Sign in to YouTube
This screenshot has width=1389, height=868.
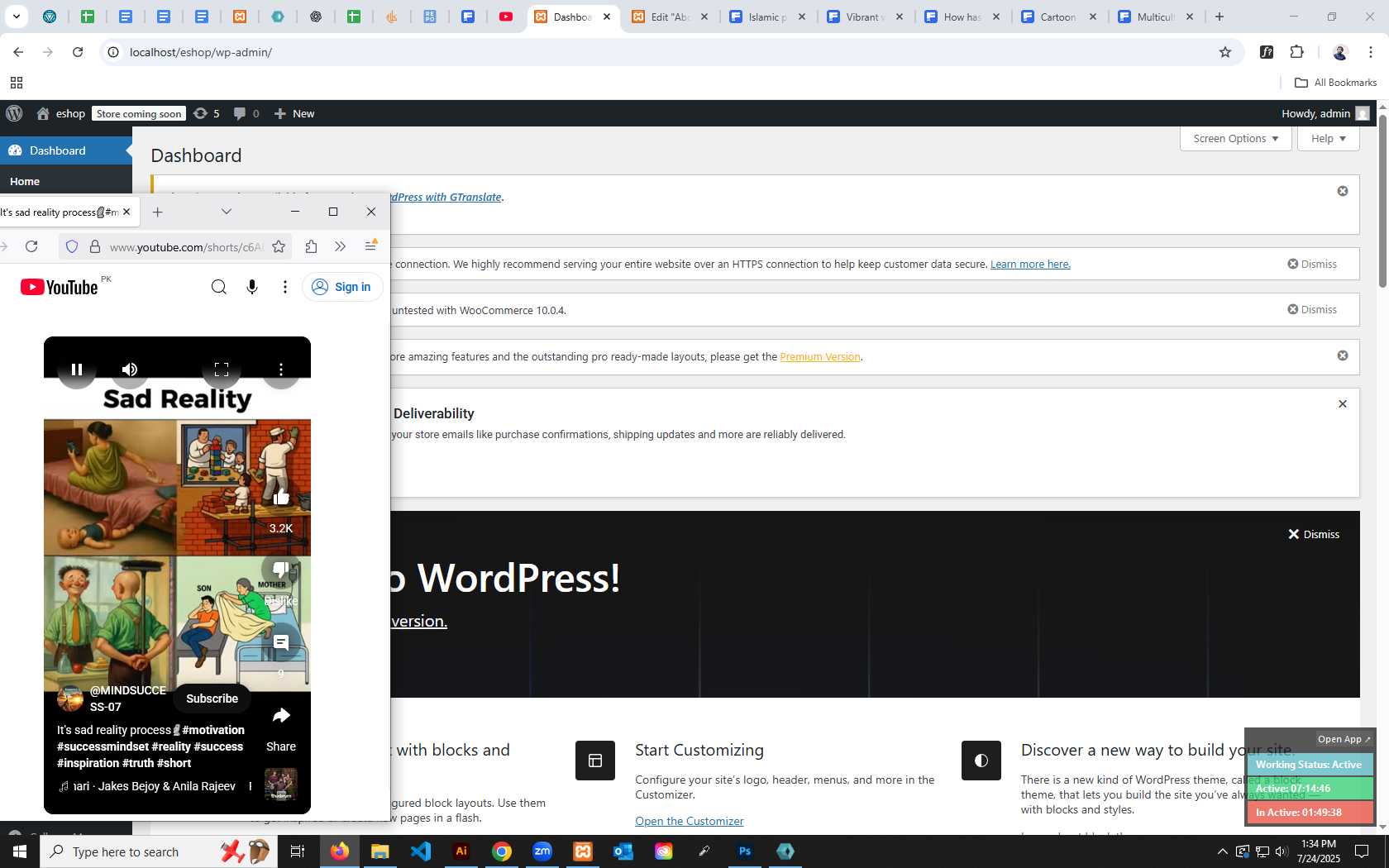342,287
